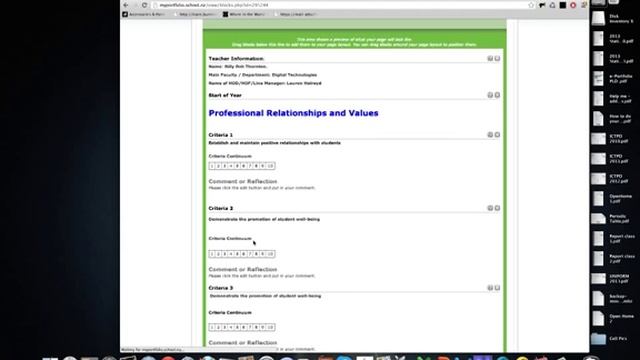Click the address bar URL field

(x=339, y=5)
